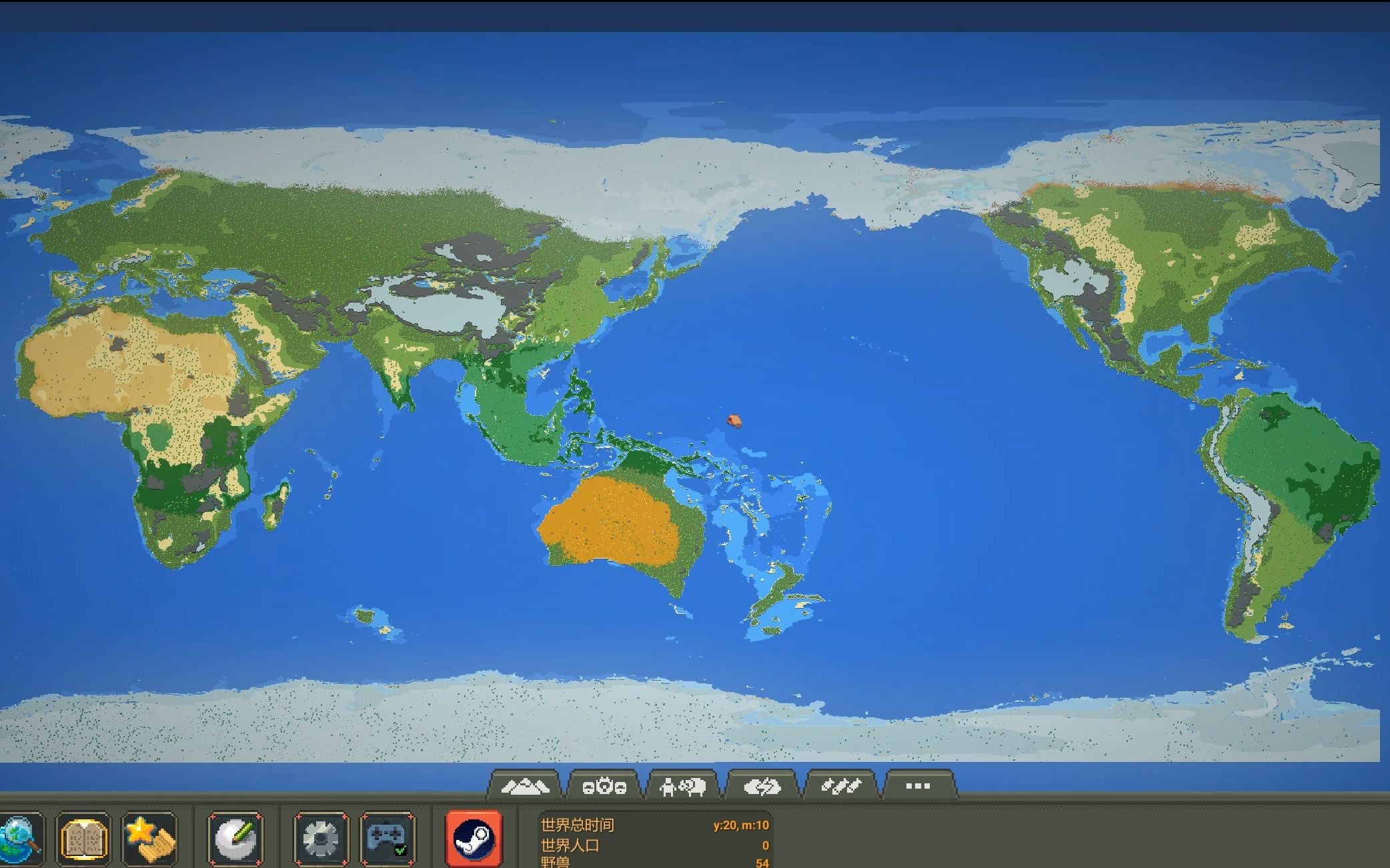This screenshot has height=868, width=1390.
Task: Open the destruction bombs tab
Action: coord(840,787)
